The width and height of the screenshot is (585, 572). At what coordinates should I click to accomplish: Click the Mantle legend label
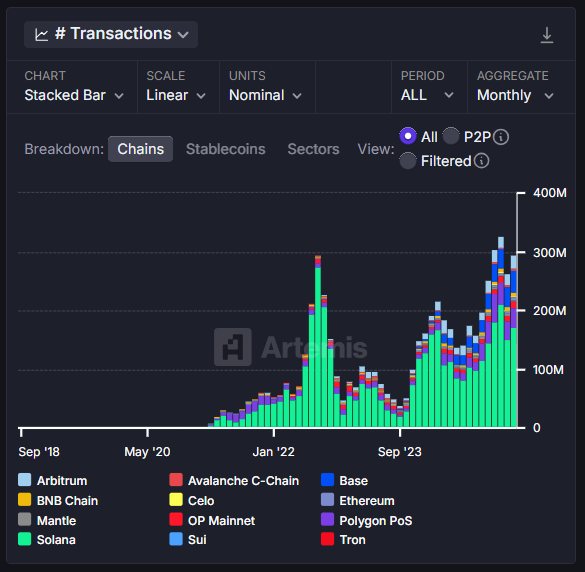pos(56,520)
